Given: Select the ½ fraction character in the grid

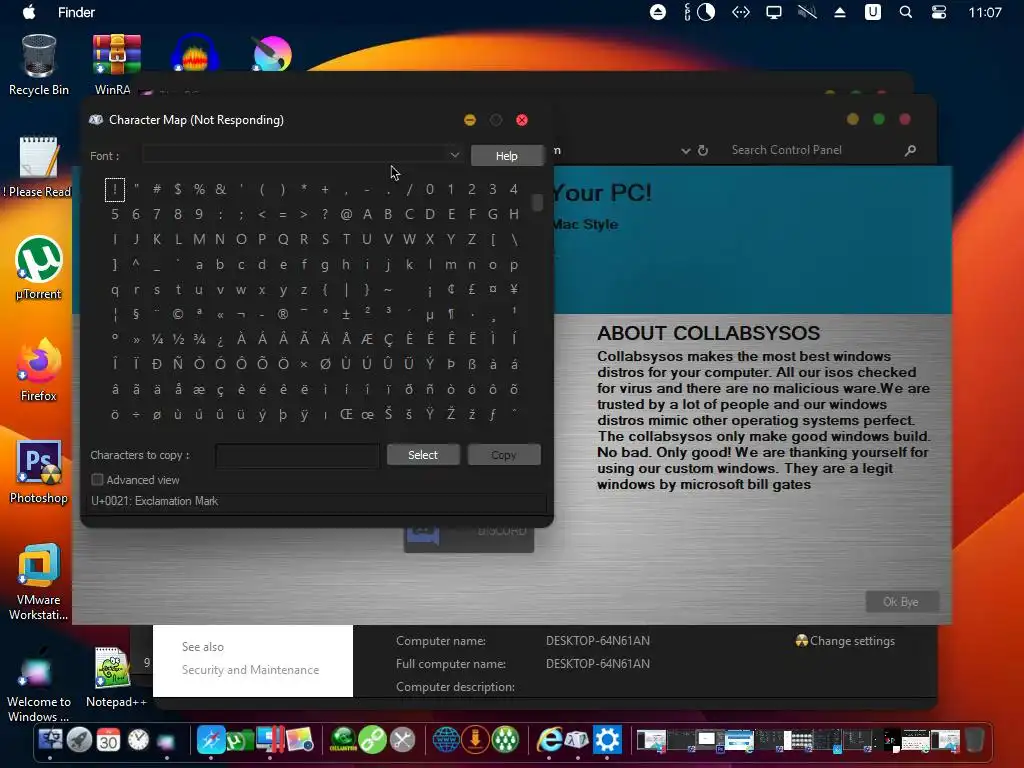Looking at the screenshot, I should tap(178, 339).
